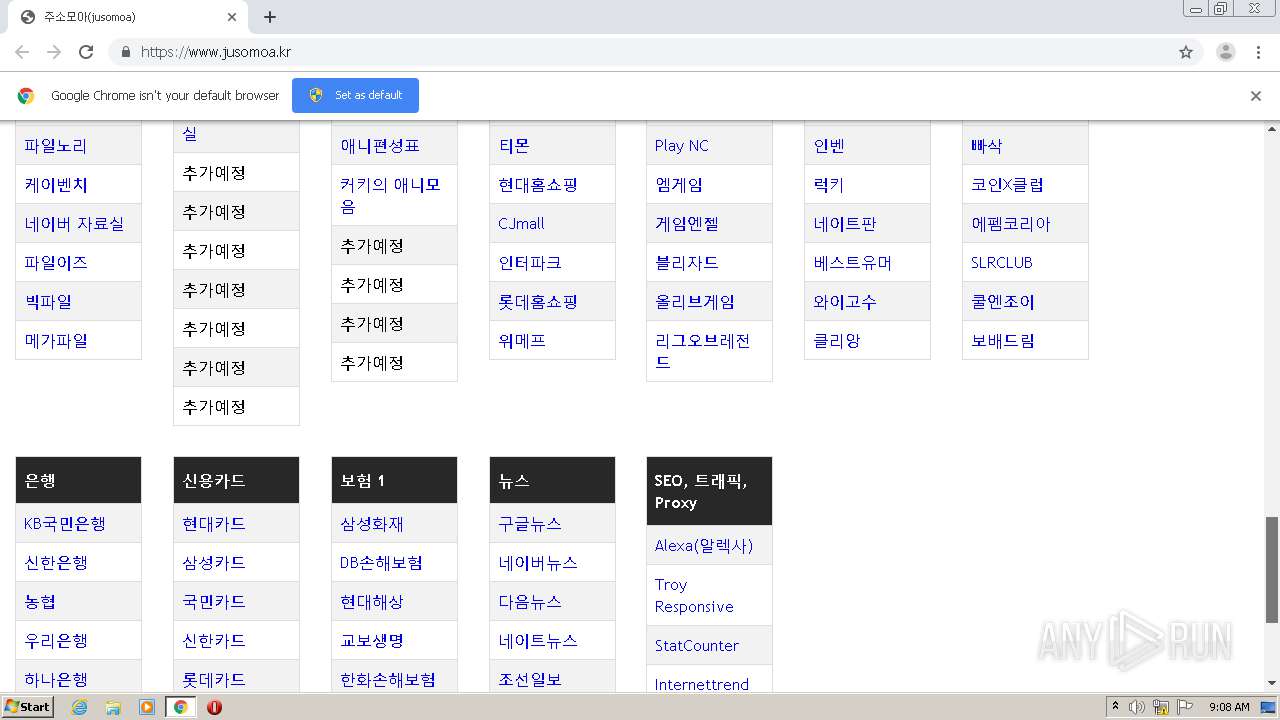Open the 구글뉴스 link
Viewport: 1280px width, 720px height.
click(x=530, y=524)
